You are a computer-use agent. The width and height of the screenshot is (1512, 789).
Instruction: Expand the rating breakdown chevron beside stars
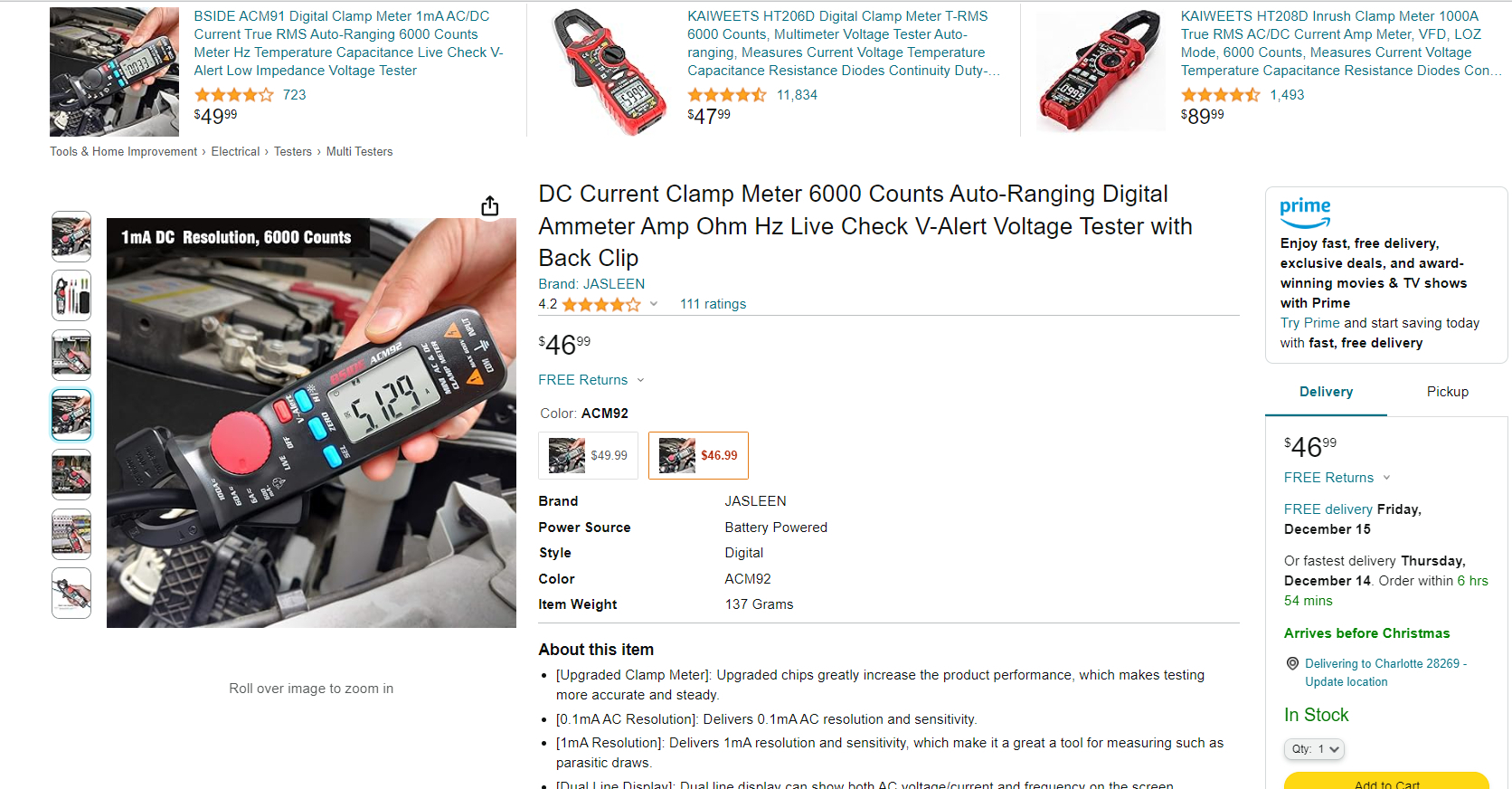point(654,304)
